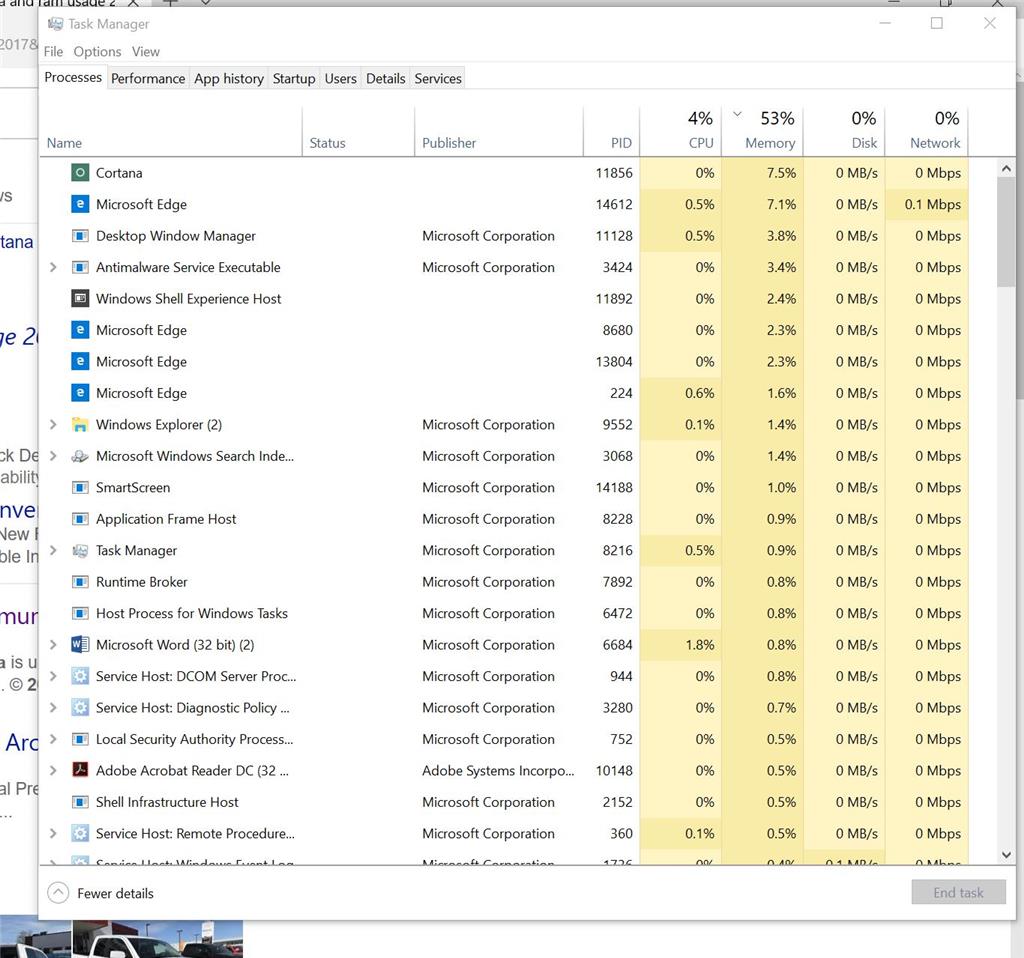The image size is (1024, 958).
Task: Expand the Microsoft Word (32 bit) group
Action: pyautogui.click(x=53, y=645)
